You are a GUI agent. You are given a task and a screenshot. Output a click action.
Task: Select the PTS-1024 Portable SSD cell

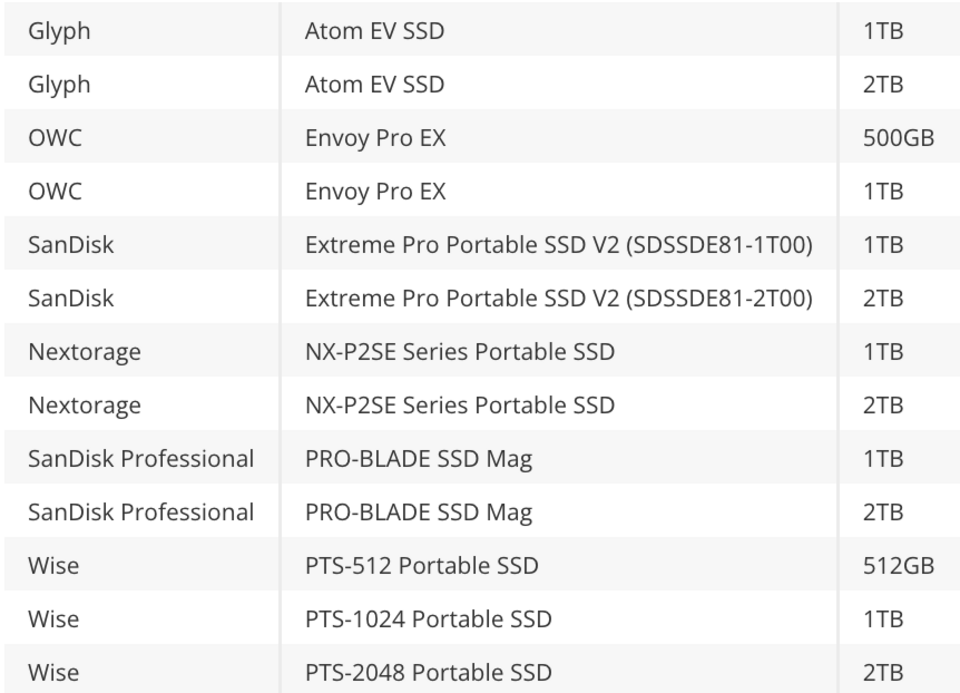point(428,619)
